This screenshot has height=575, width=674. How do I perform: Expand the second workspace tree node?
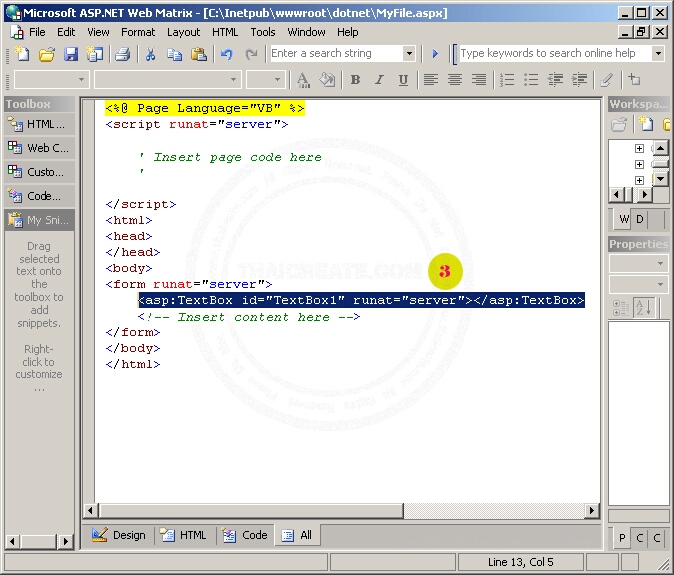[x=639, y=164]
